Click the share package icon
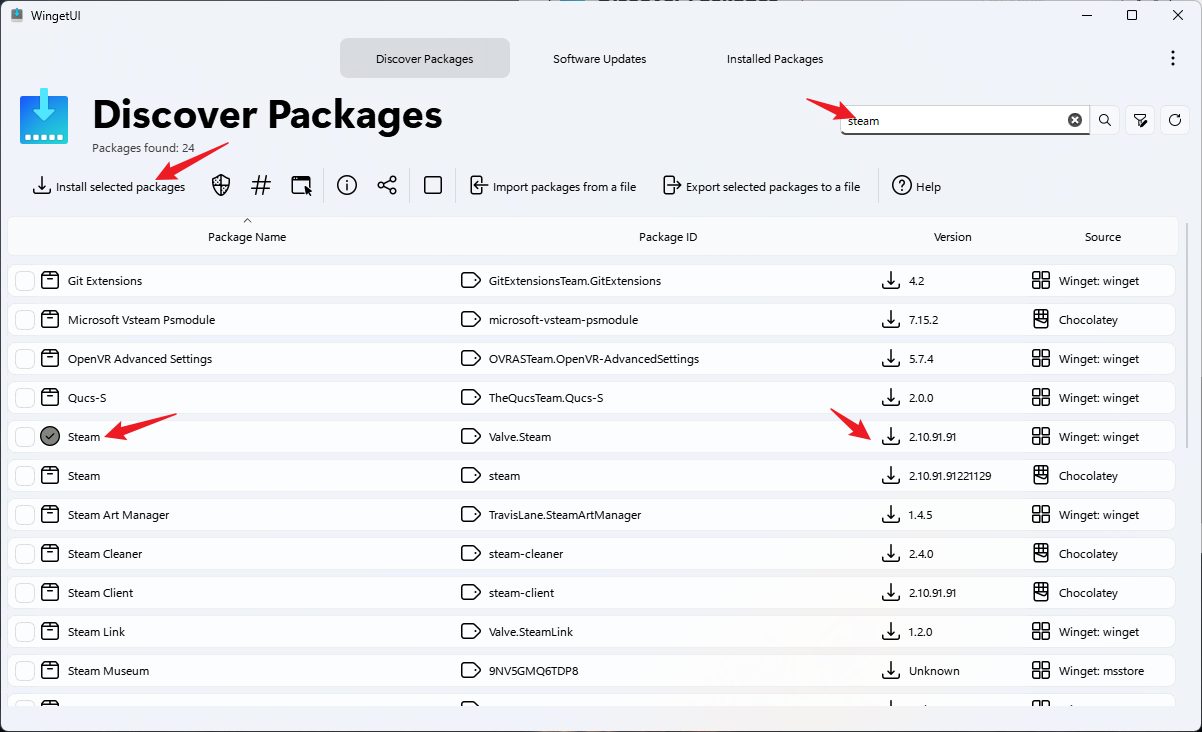Image resolution: width=1202 pixels, height=732 pixels. (387, 186)
